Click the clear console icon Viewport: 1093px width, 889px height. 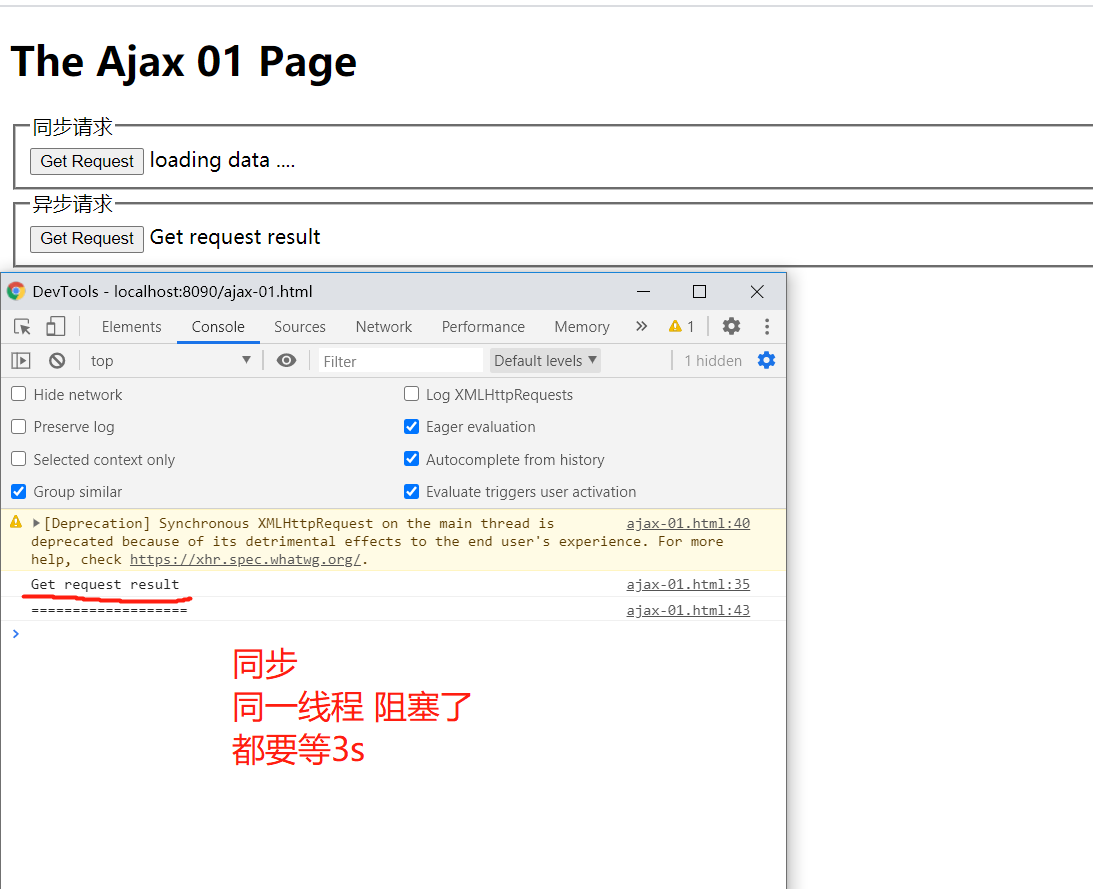[x=57, y=360]
